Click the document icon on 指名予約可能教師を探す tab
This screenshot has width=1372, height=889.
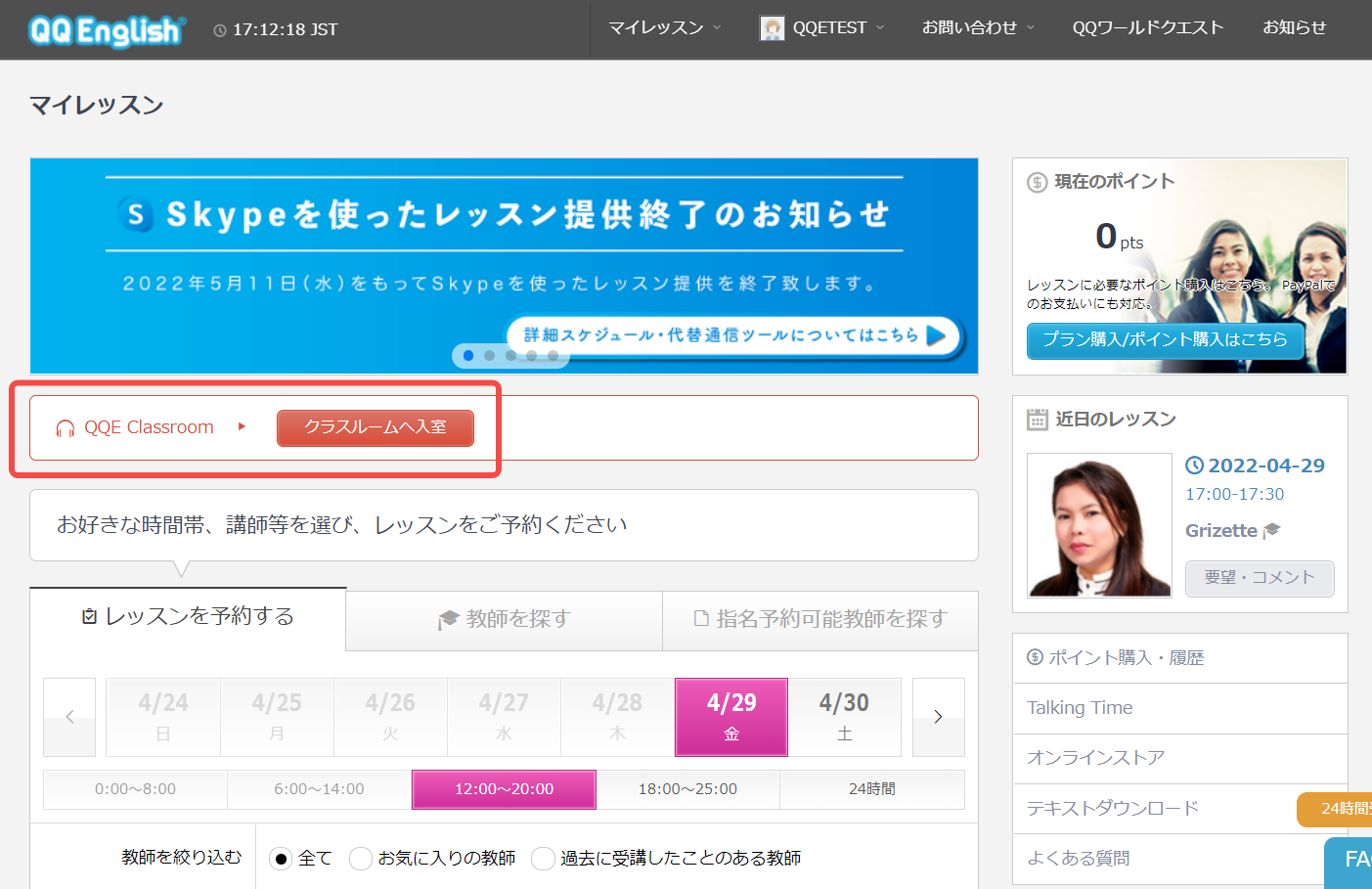pyautogui.click(x=701, y=618)
